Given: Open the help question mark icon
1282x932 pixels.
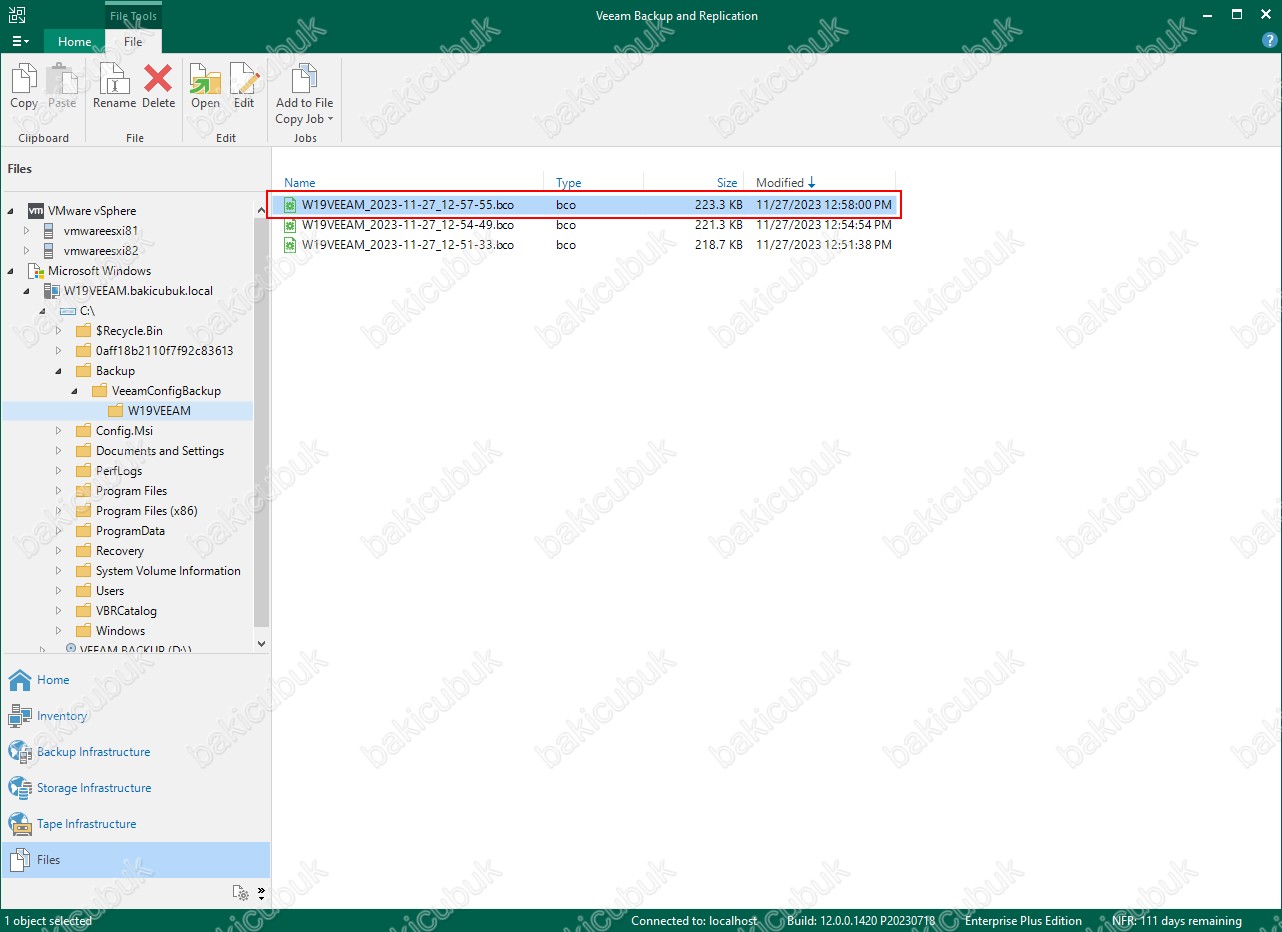Looking at the screenshot, I should click(1270, 41).
